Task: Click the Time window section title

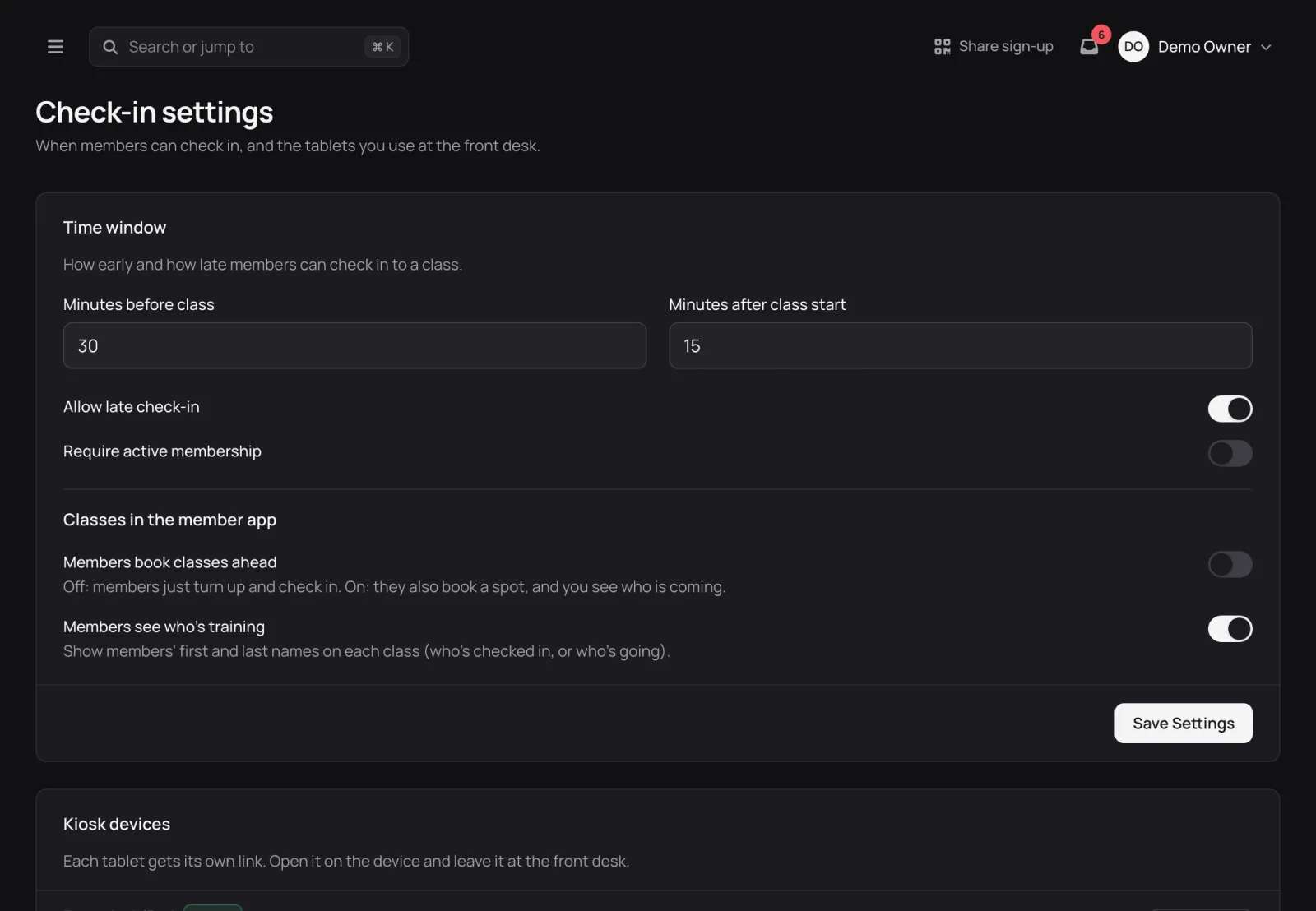Action: 114,228
